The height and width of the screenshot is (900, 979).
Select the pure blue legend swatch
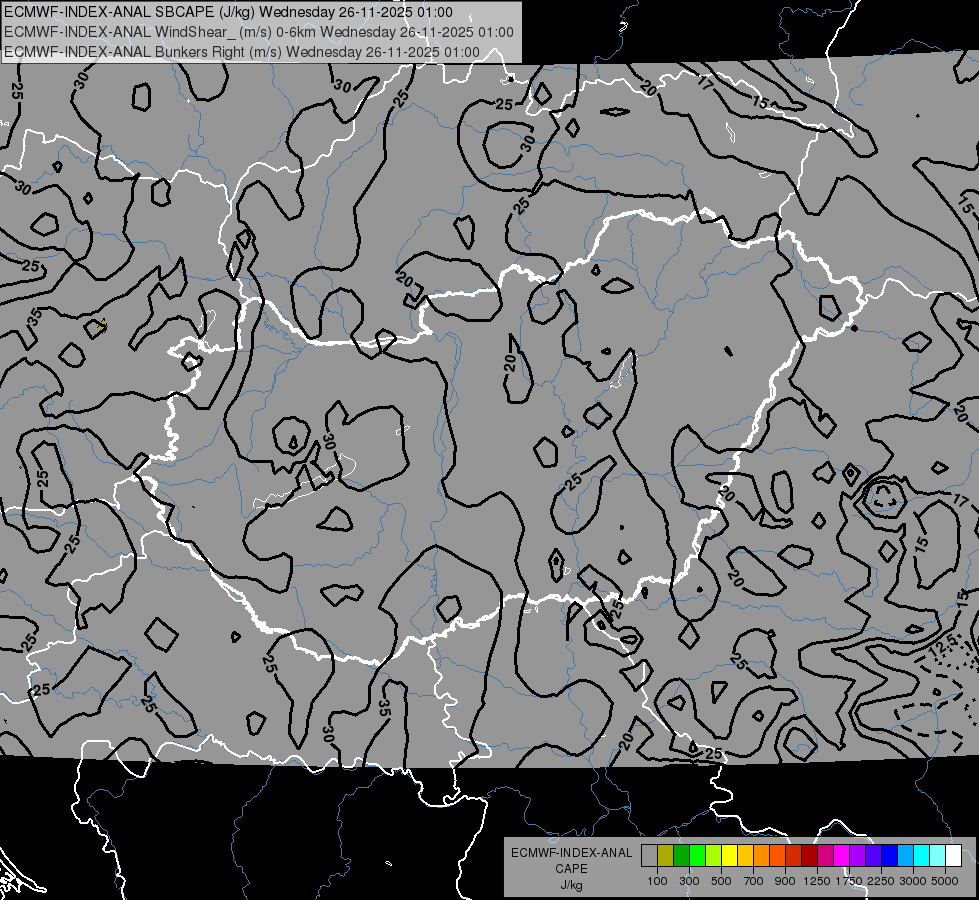(x=890, y=855)
